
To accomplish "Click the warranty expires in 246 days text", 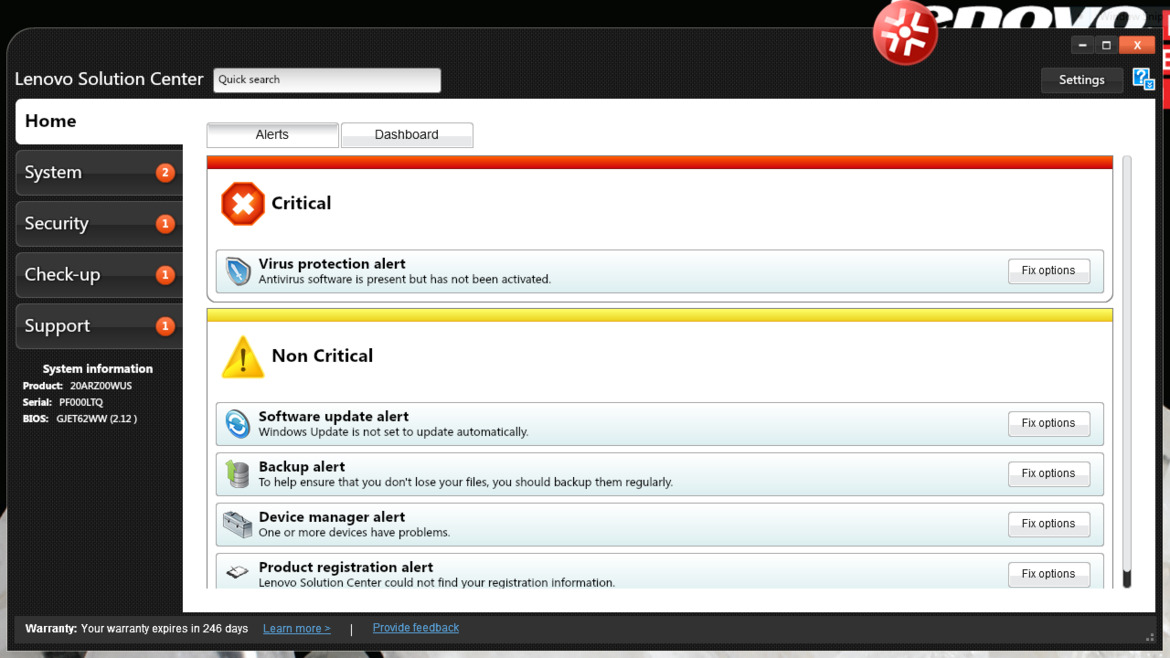I will (x=164, y=629).
